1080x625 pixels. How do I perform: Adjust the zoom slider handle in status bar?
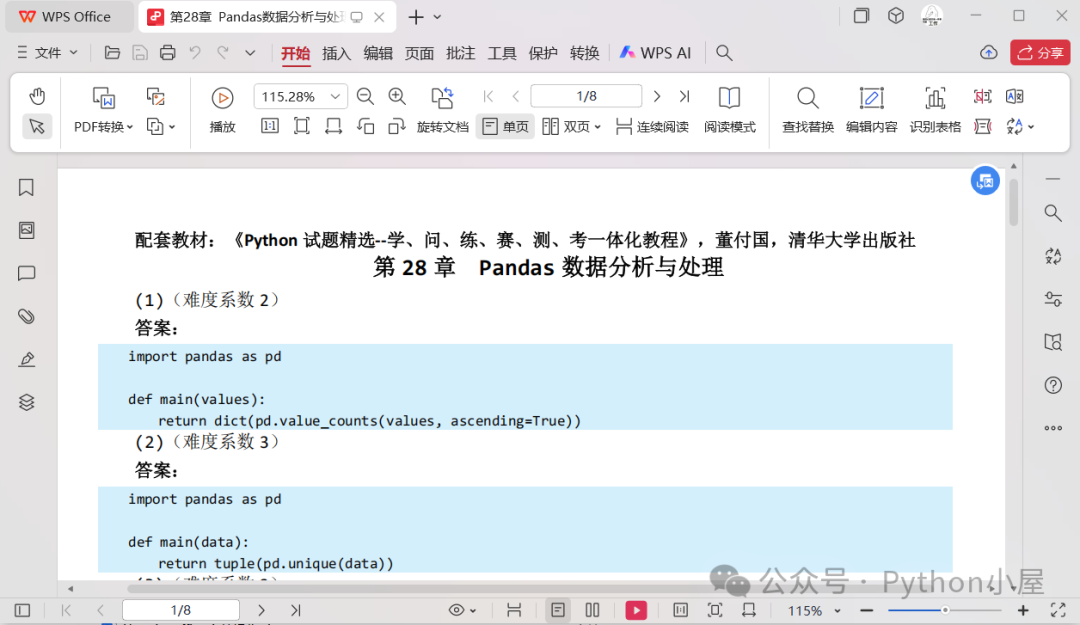pyautogui.click(x=945, y=611)
